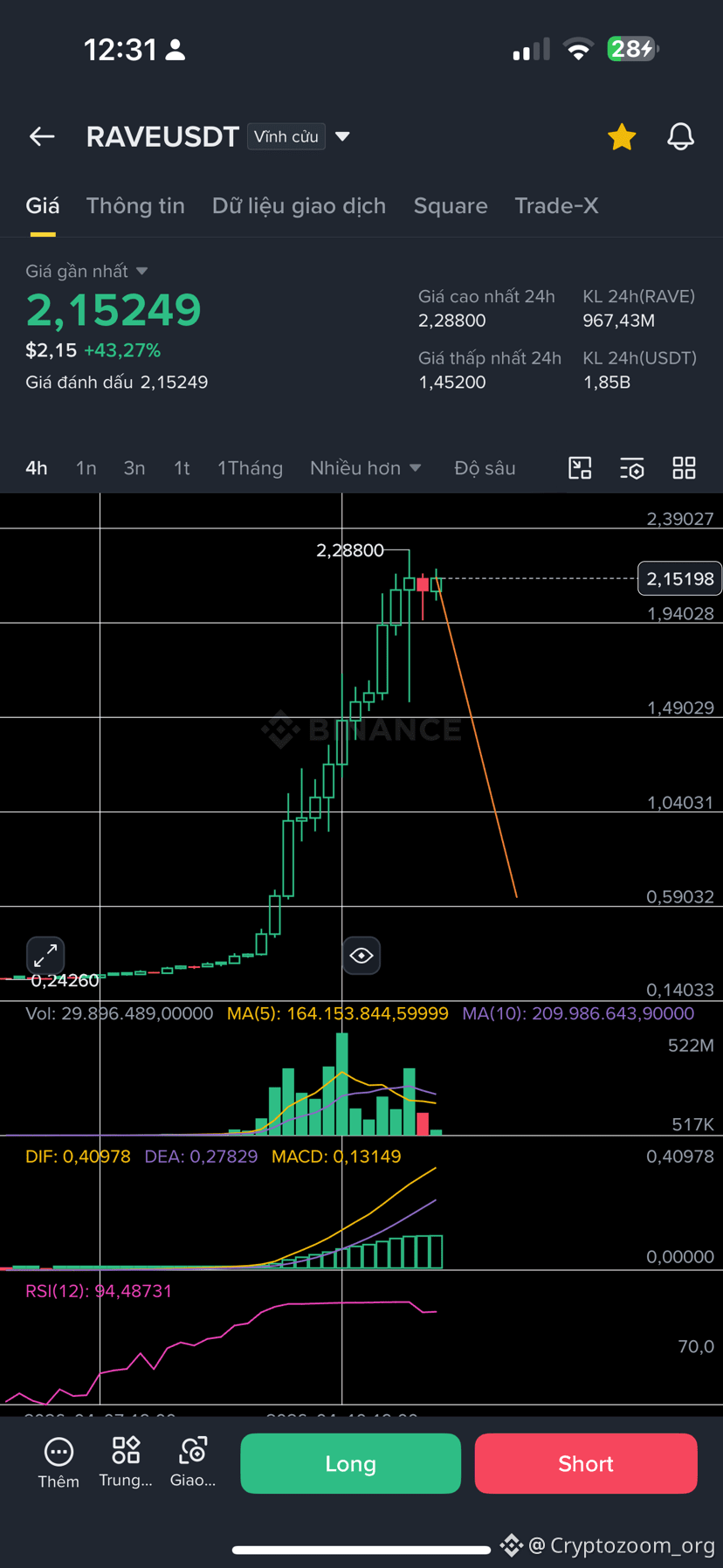This screenshot has width=723, height=1568.
Task: Open the Giao... trading bot icon
Action: (x=193, y=1463)
